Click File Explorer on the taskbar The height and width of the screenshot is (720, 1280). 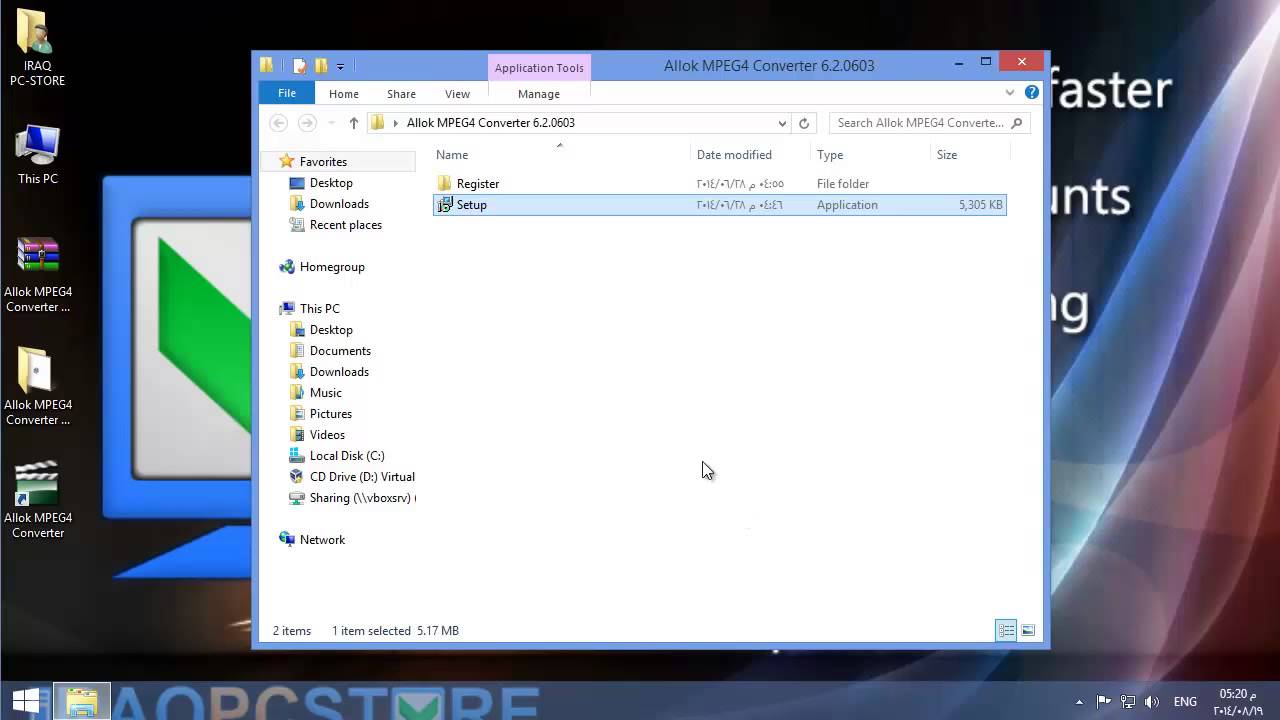81,701
